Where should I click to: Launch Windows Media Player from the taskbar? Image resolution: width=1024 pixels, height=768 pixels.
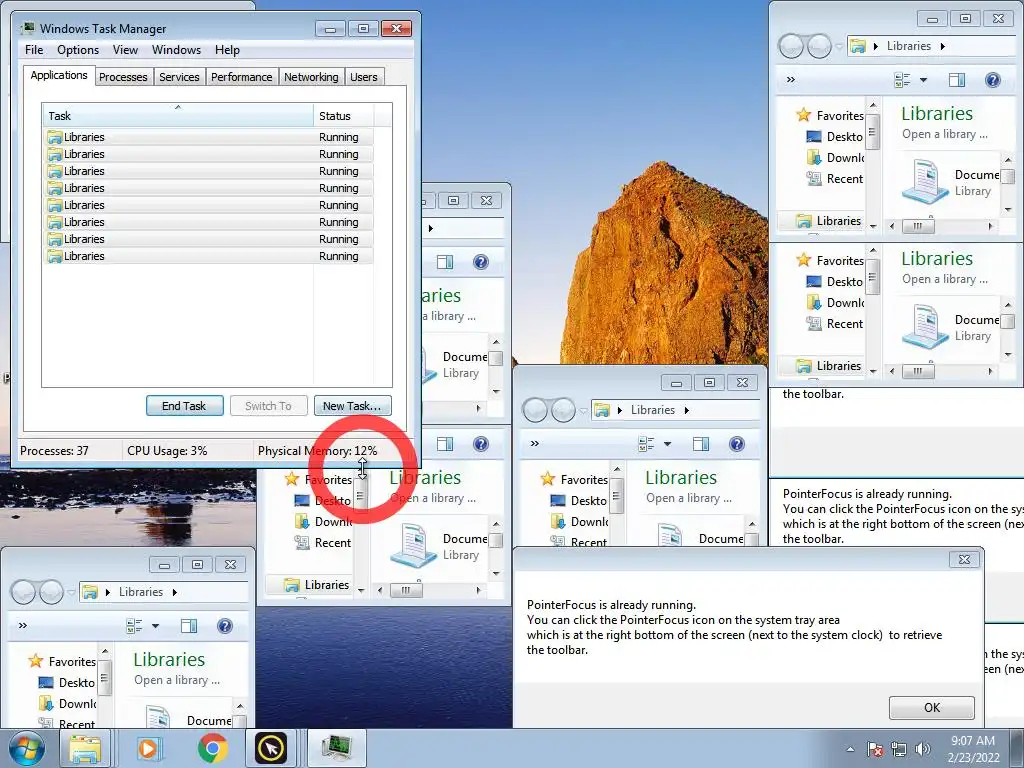[148, 748]
